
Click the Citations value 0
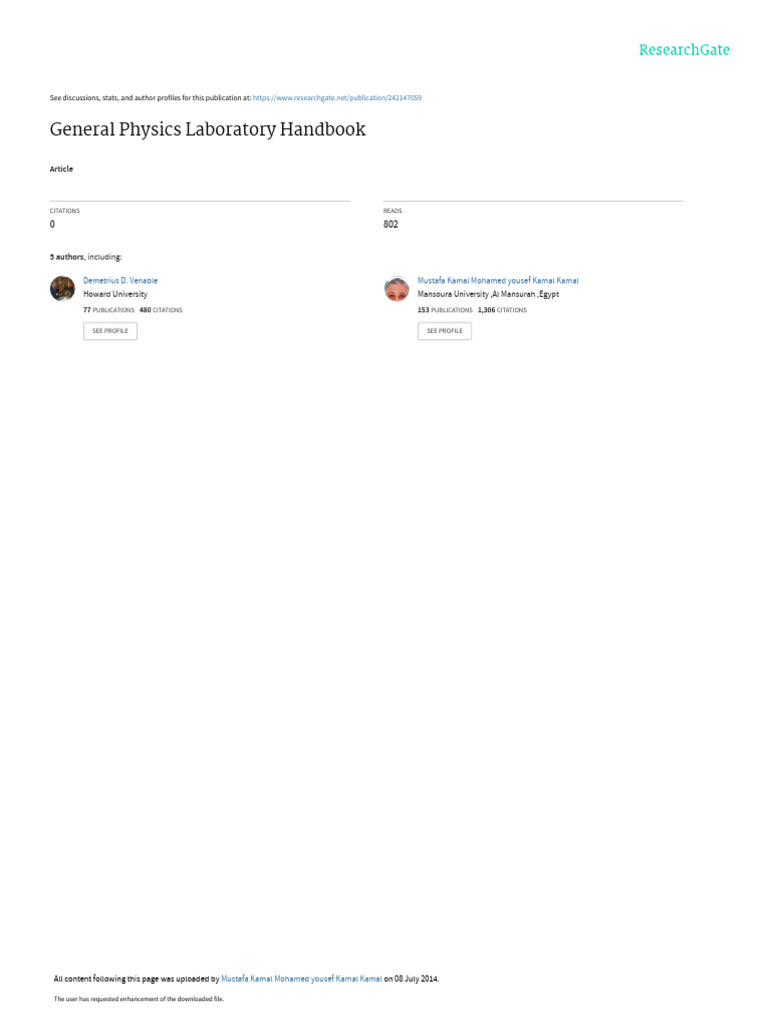pos(52,224)
